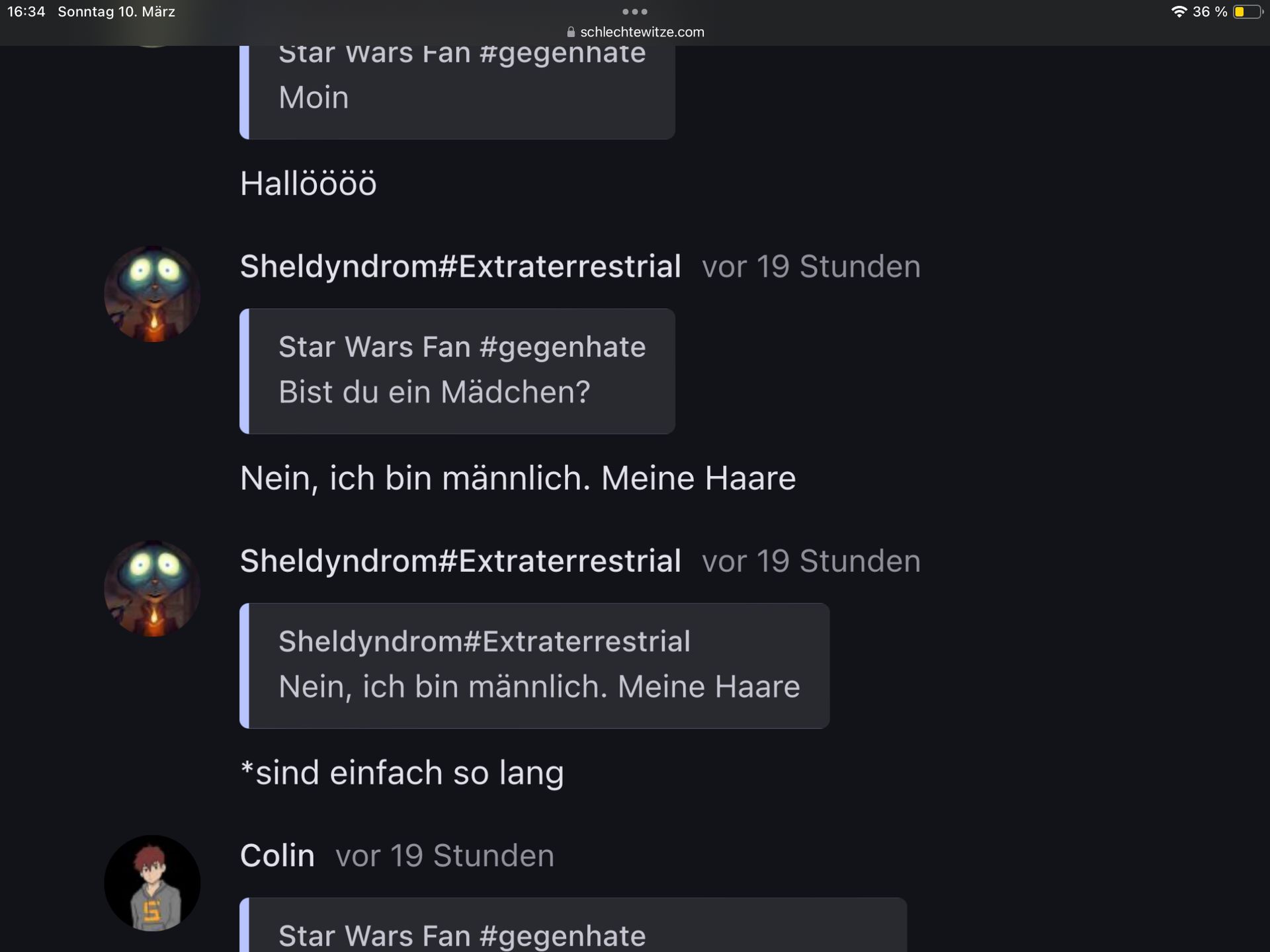Screen dimensions: 1270x952
Task: Tap the 'Hallöööö' comment text
Action: pos(308,183)
